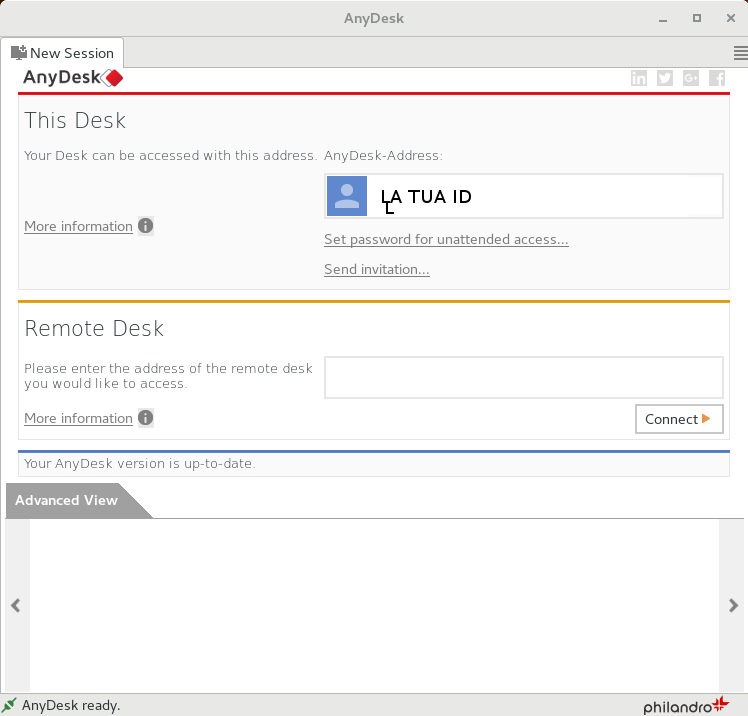Click the philandro logo in status bar
The height and width of the screenshot is (716, 748).
coord(686,705)
